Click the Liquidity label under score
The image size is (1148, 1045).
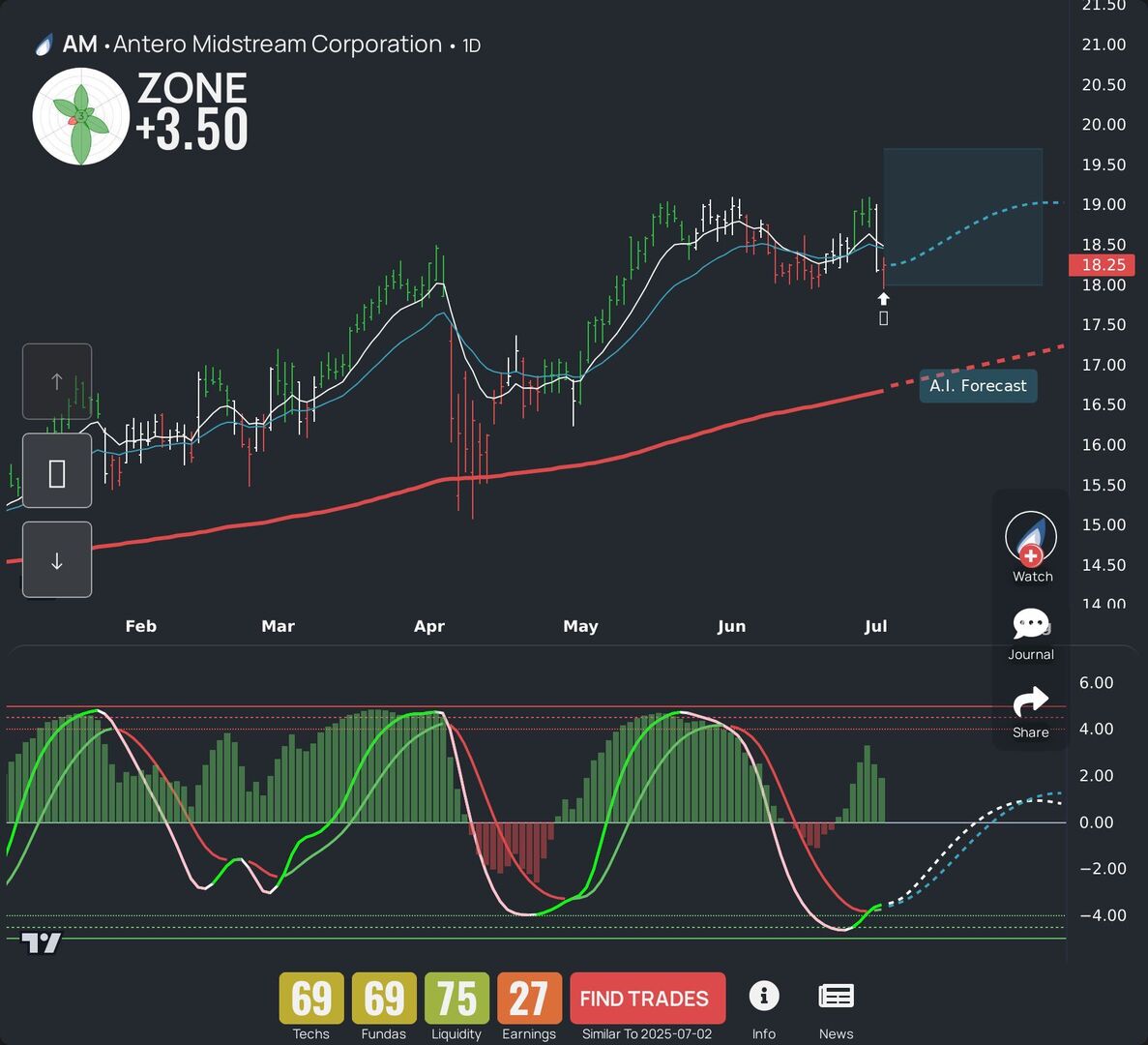[x=456, y=1034]
